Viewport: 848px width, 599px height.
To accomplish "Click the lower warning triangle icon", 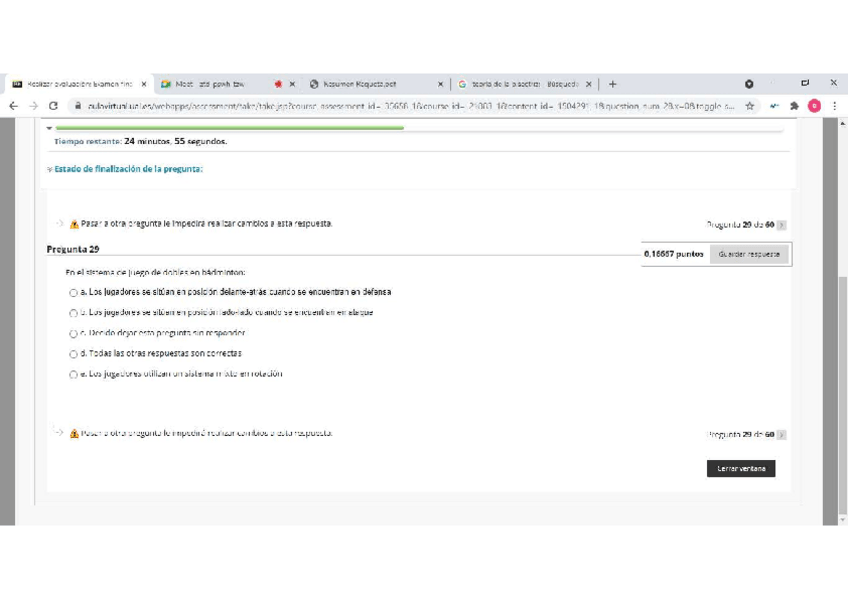I will 74,434.
